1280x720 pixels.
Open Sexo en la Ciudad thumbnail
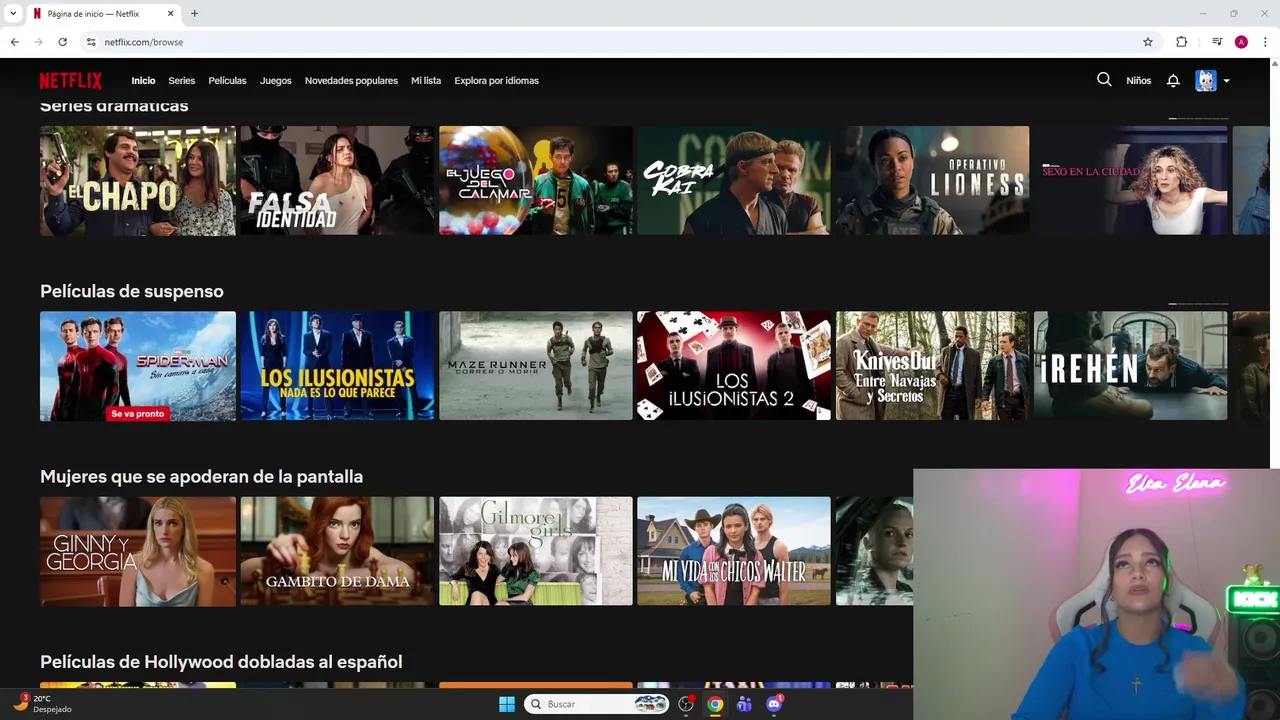pyautogui.click(x=1131, y=180)
